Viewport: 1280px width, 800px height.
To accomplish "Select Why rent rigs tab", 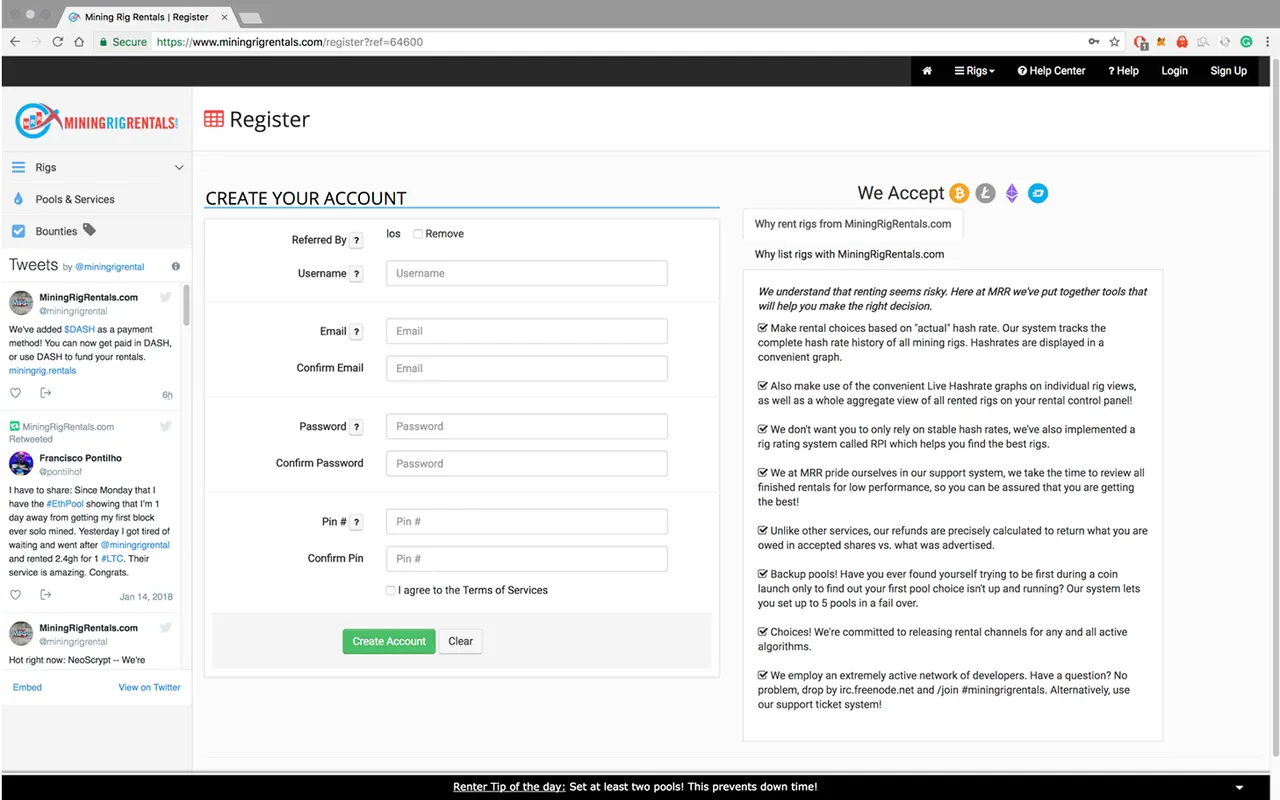I will tap(853, 224).
